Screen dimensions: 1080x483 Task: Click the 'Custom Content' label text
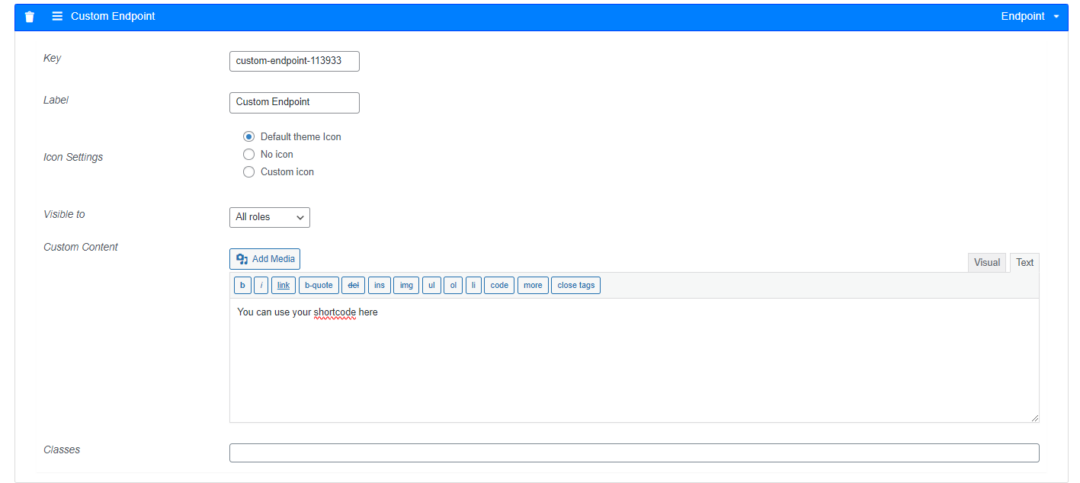(x=81, y=247)
